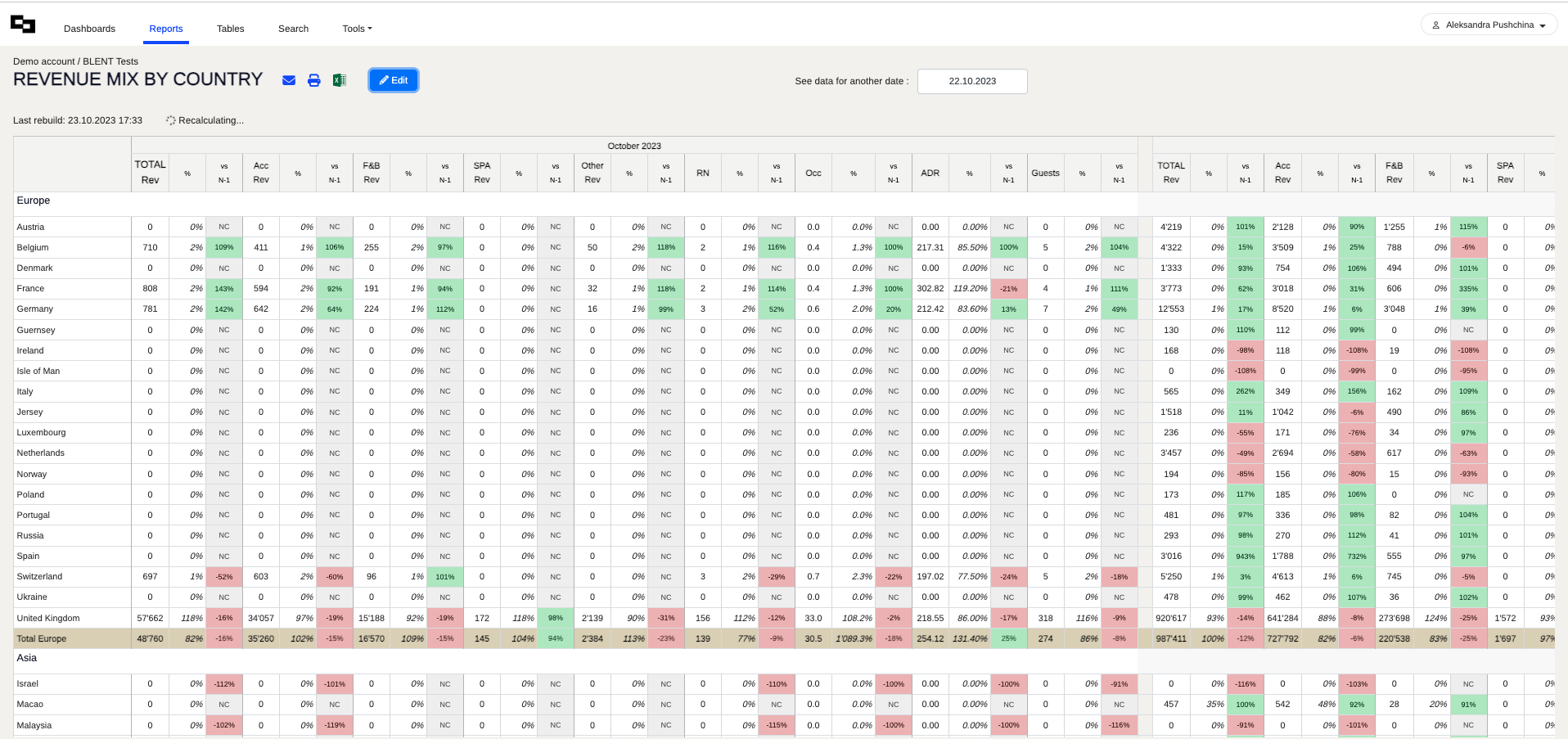Click the company logo icon

tap(23, 25)
